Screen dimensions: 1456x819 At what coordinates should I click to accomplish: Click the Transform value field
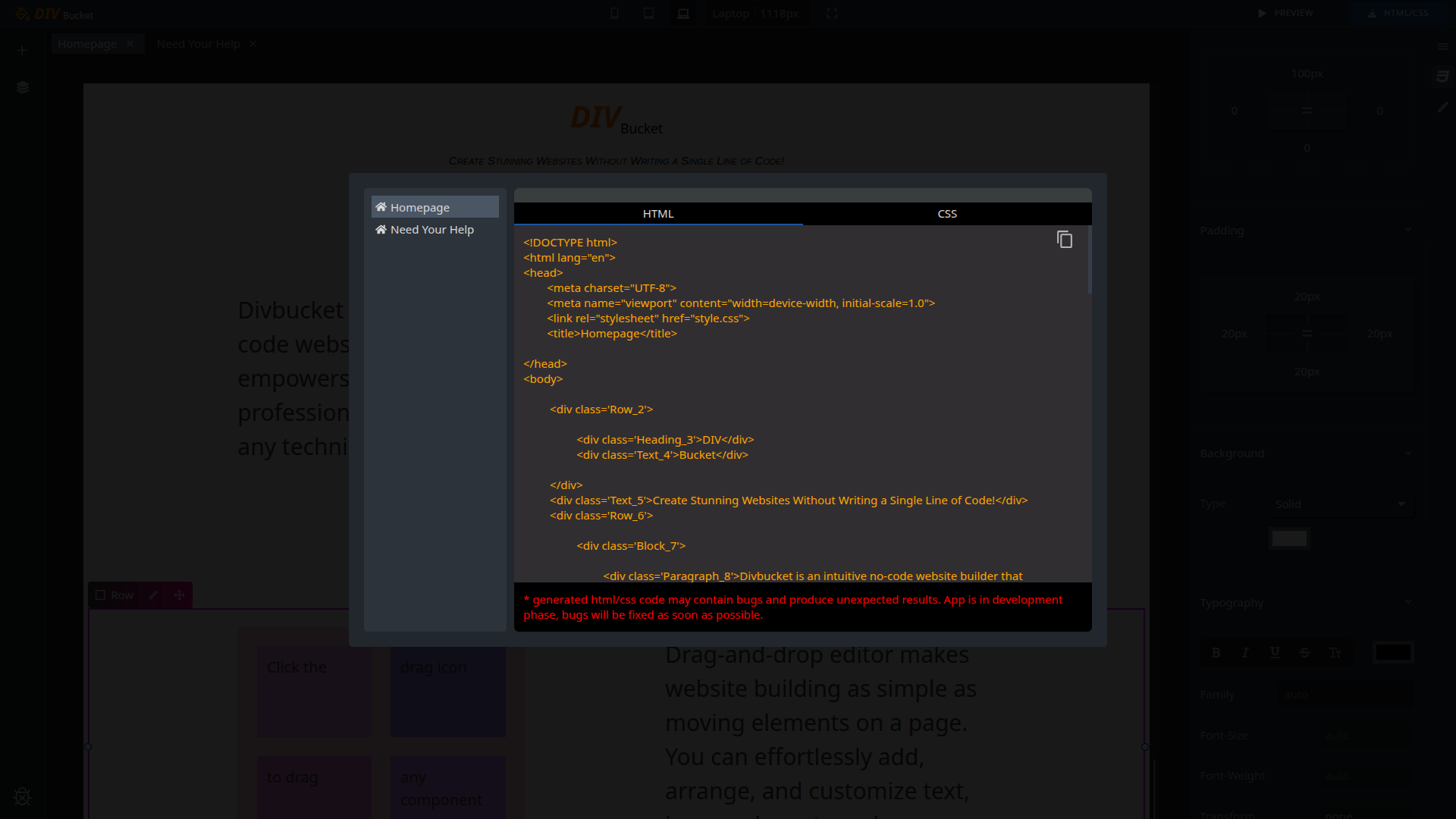(1367, 815)
